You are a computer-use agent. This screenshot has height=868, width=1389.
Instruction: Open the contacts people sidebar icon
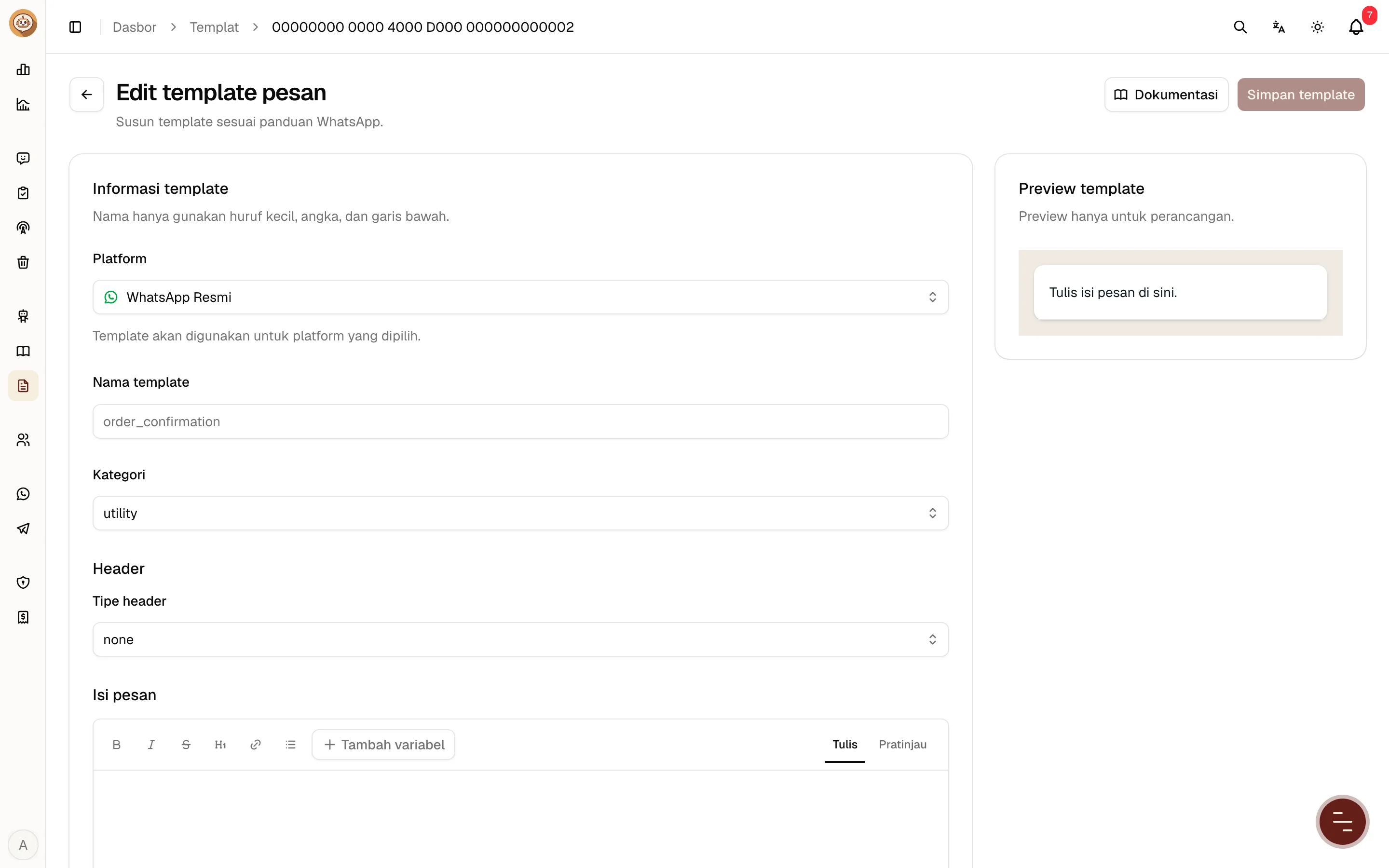(x=23, y=440)
